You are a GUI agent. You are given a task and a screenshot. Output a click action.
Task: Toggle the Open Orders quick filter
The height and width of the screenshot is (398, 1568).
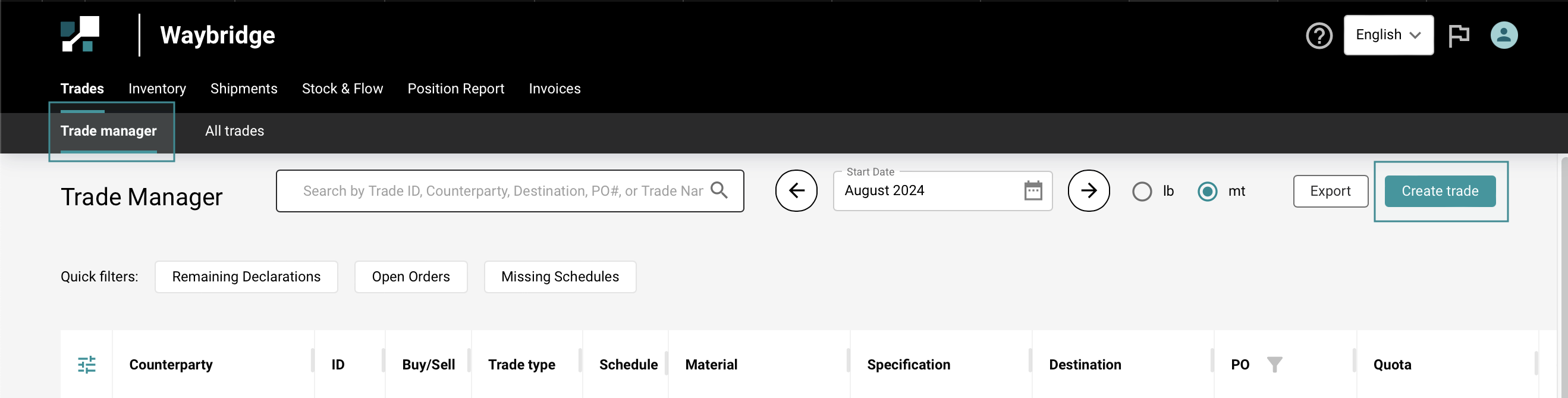pos(411,277)
